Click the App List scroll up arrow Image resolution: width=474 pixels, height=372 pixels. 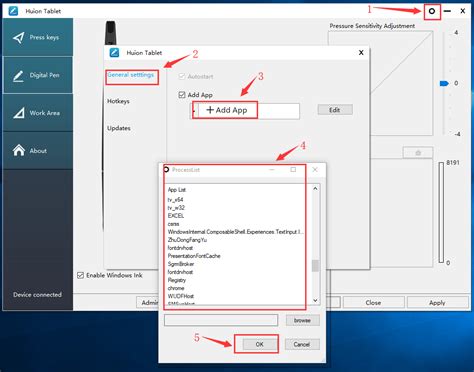[315, 189]
